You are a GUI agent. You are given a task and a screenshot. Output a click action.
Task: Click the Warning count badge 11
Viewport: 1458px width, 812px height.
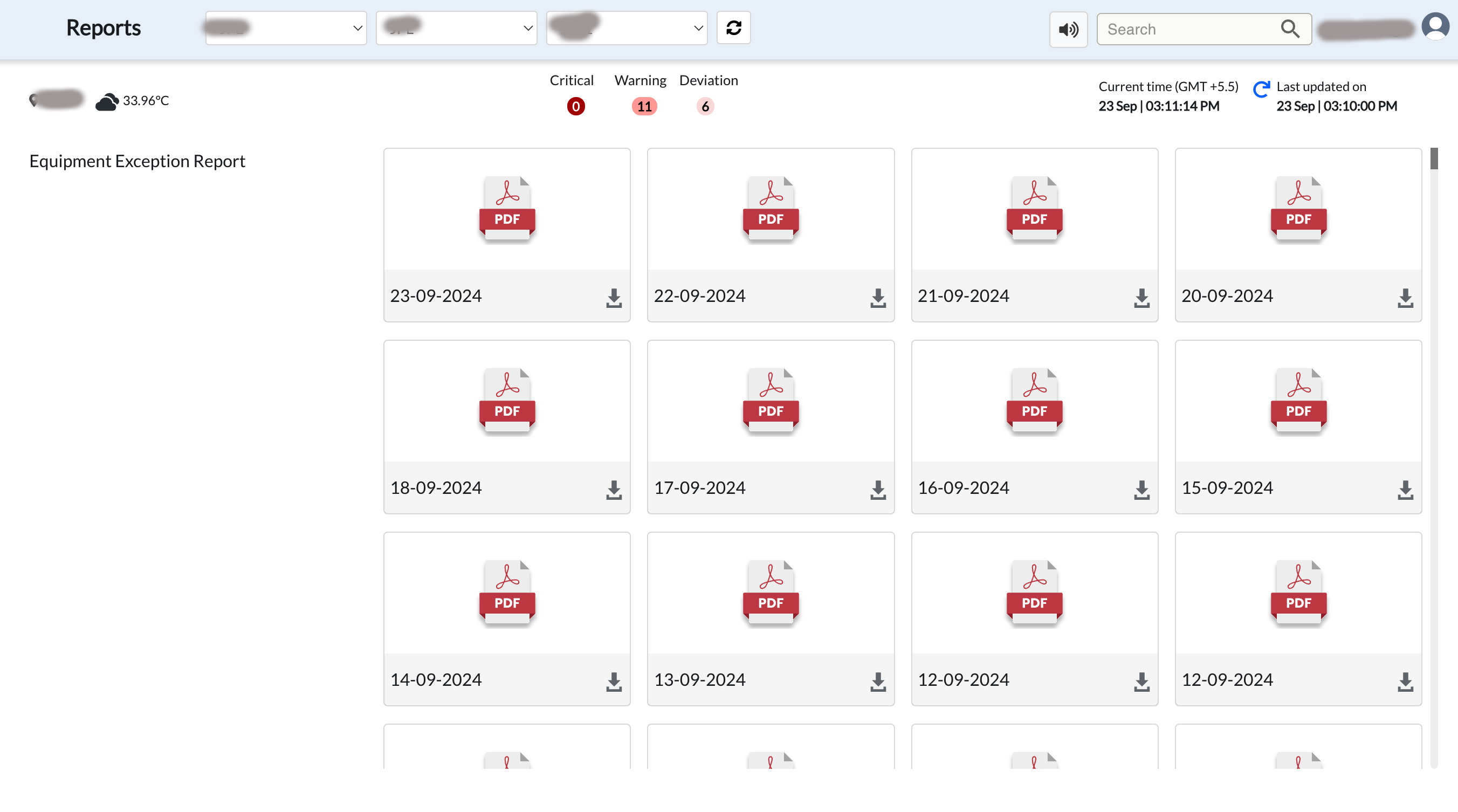click(644, 106)
